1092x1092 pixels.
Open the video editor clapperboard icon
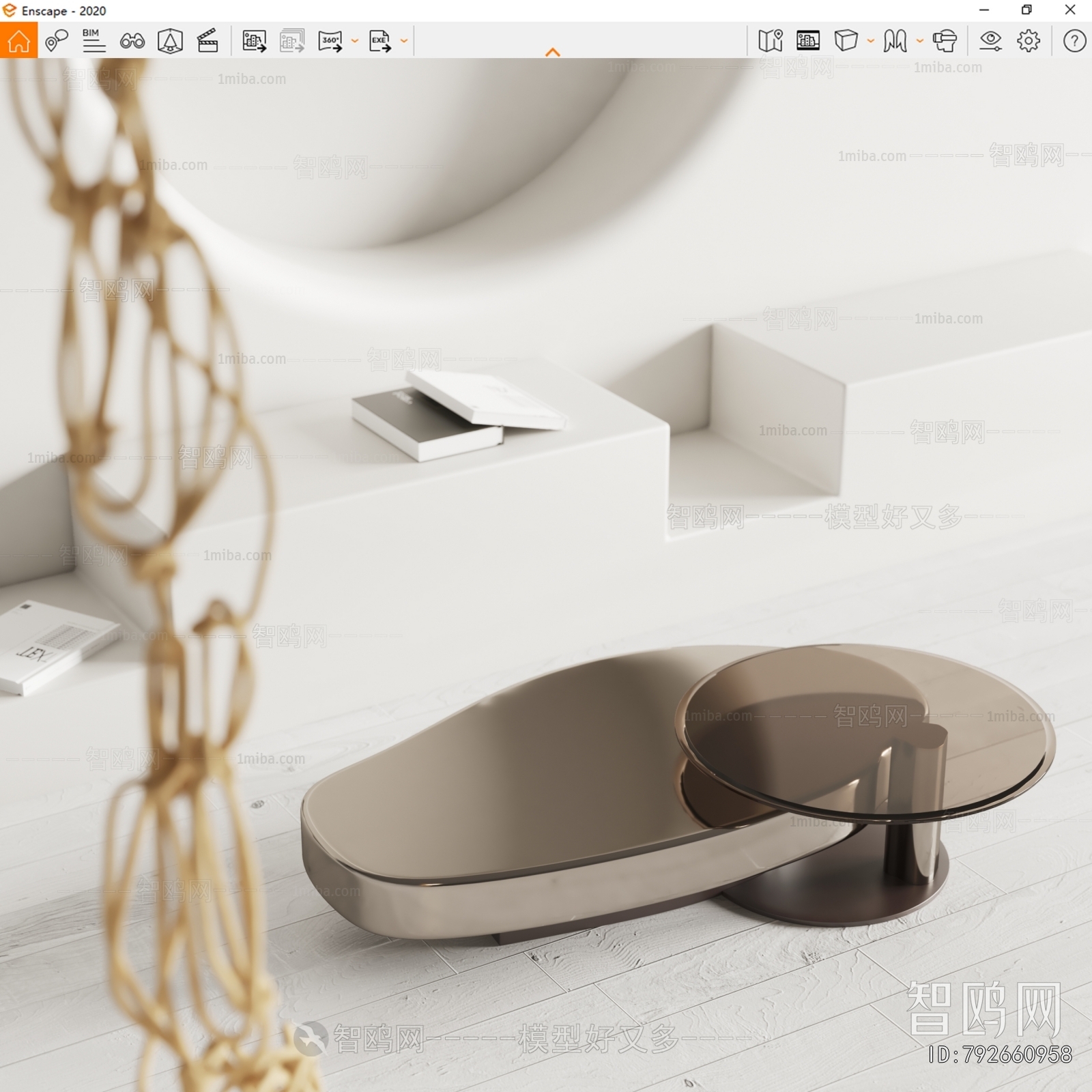(x=207, y=41)
